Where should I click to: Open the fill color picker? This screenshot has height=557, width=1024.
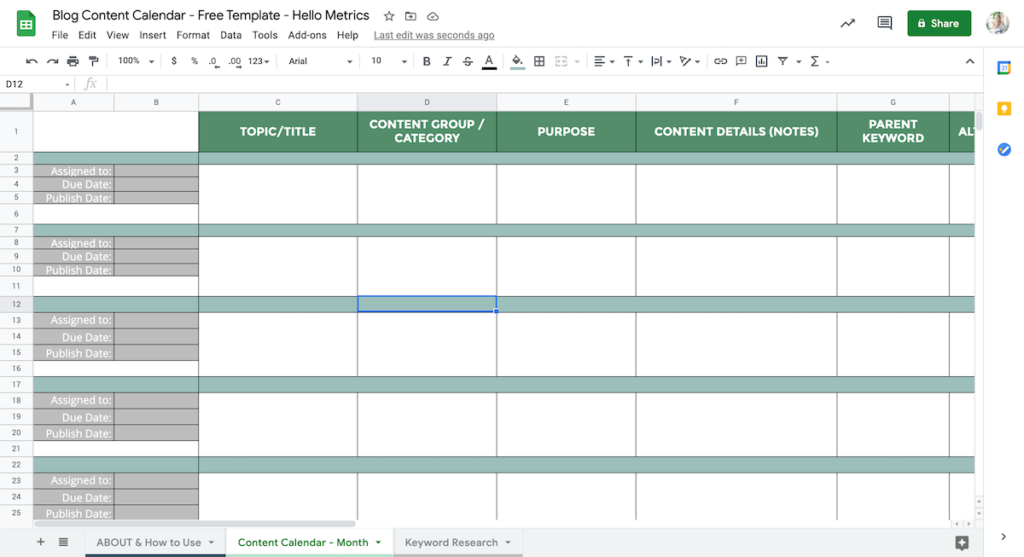517,61
